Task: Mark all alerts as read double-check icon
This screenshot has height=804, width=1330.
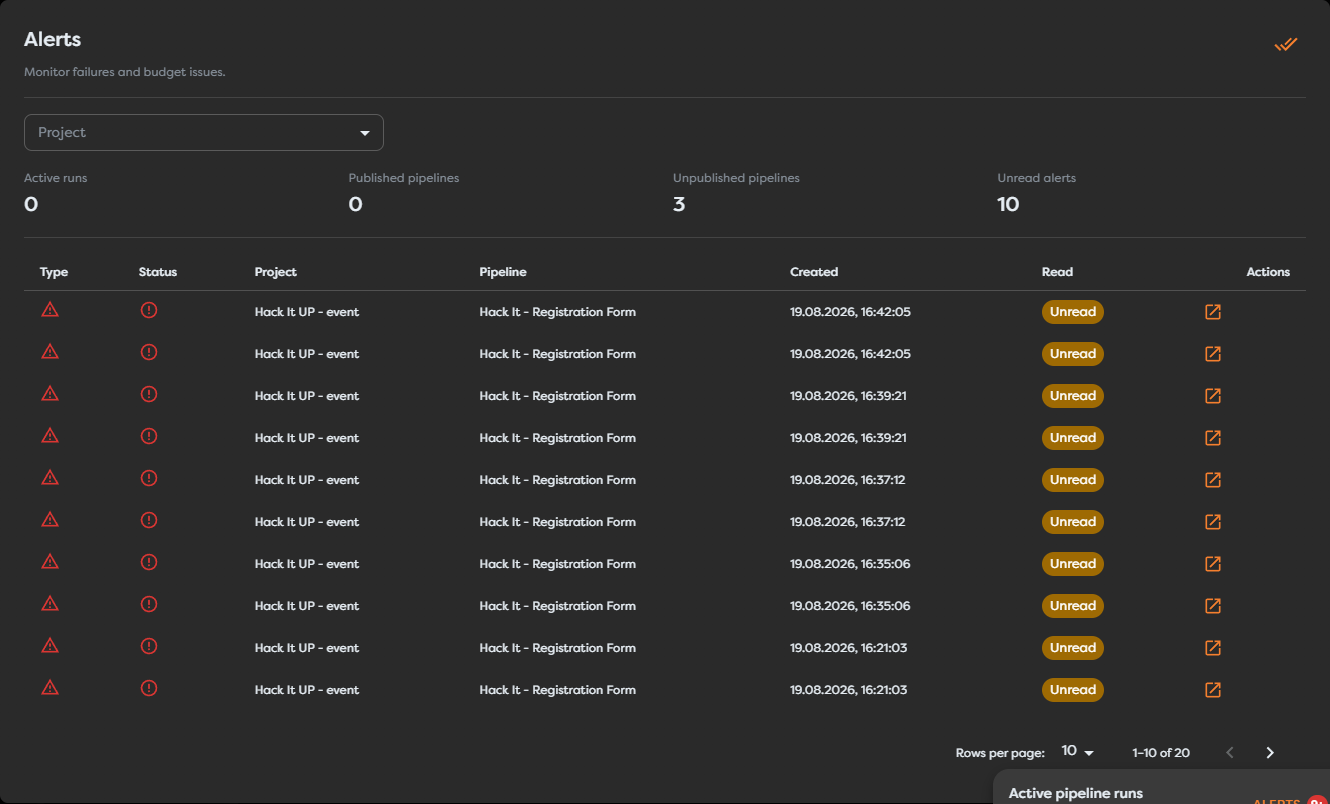Action: [x=1285, y=44]
